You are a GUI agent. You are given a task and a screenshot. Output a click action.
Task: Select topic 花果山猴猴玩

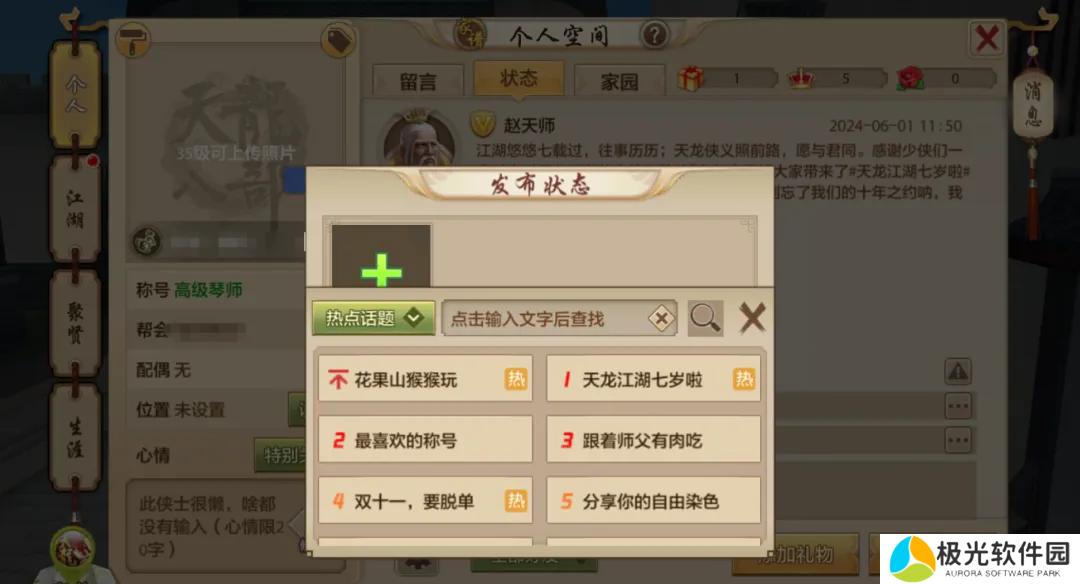pyautogui.click(x=425, y=379)
